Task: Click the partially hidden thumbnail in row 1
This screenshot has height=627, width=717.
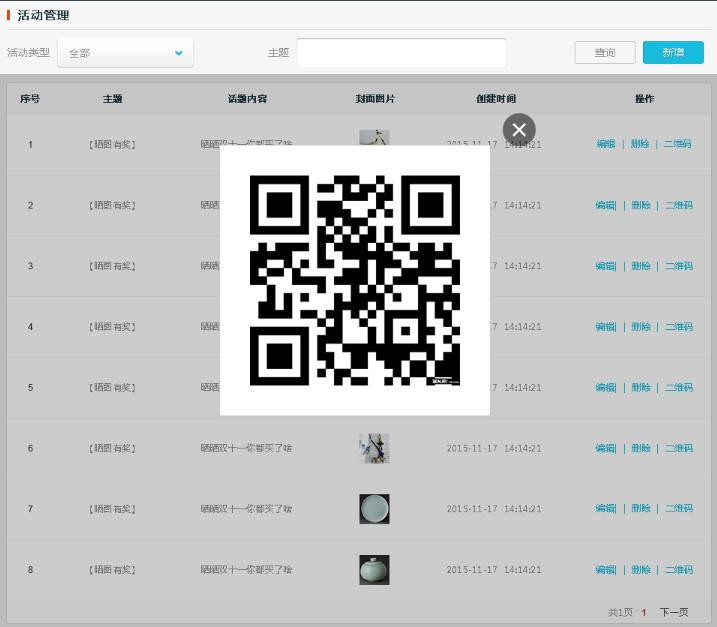Action: coord(374,137)
